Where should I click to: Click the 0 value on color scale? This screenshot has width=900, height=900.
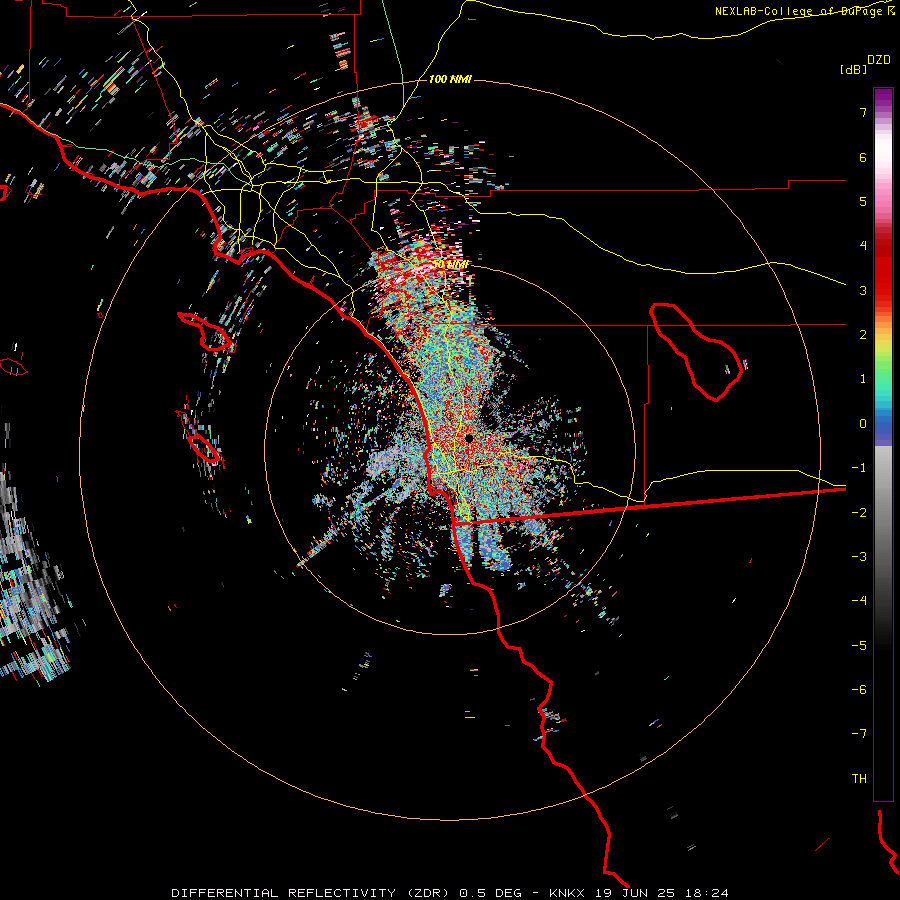tap(863, 424)
